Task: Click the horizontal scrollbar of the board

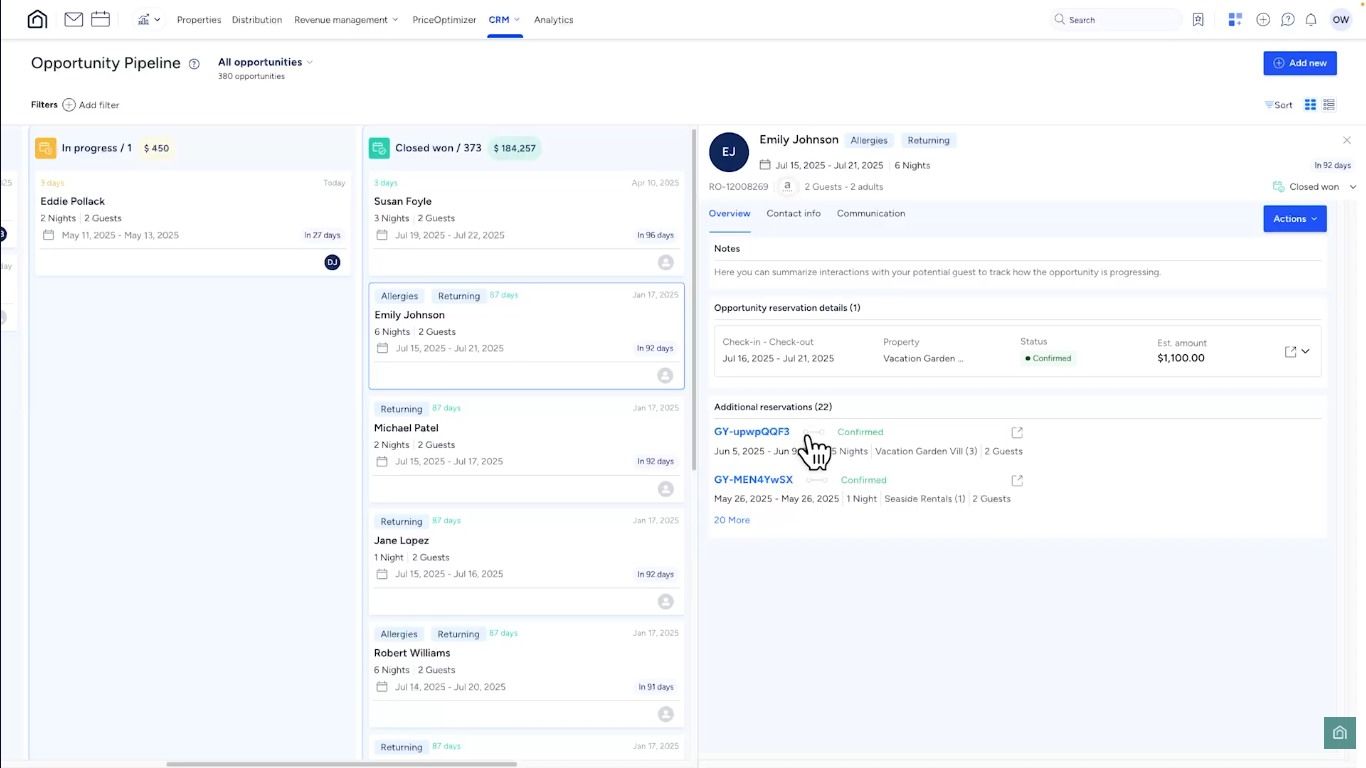Action: (x=341, y=764)
